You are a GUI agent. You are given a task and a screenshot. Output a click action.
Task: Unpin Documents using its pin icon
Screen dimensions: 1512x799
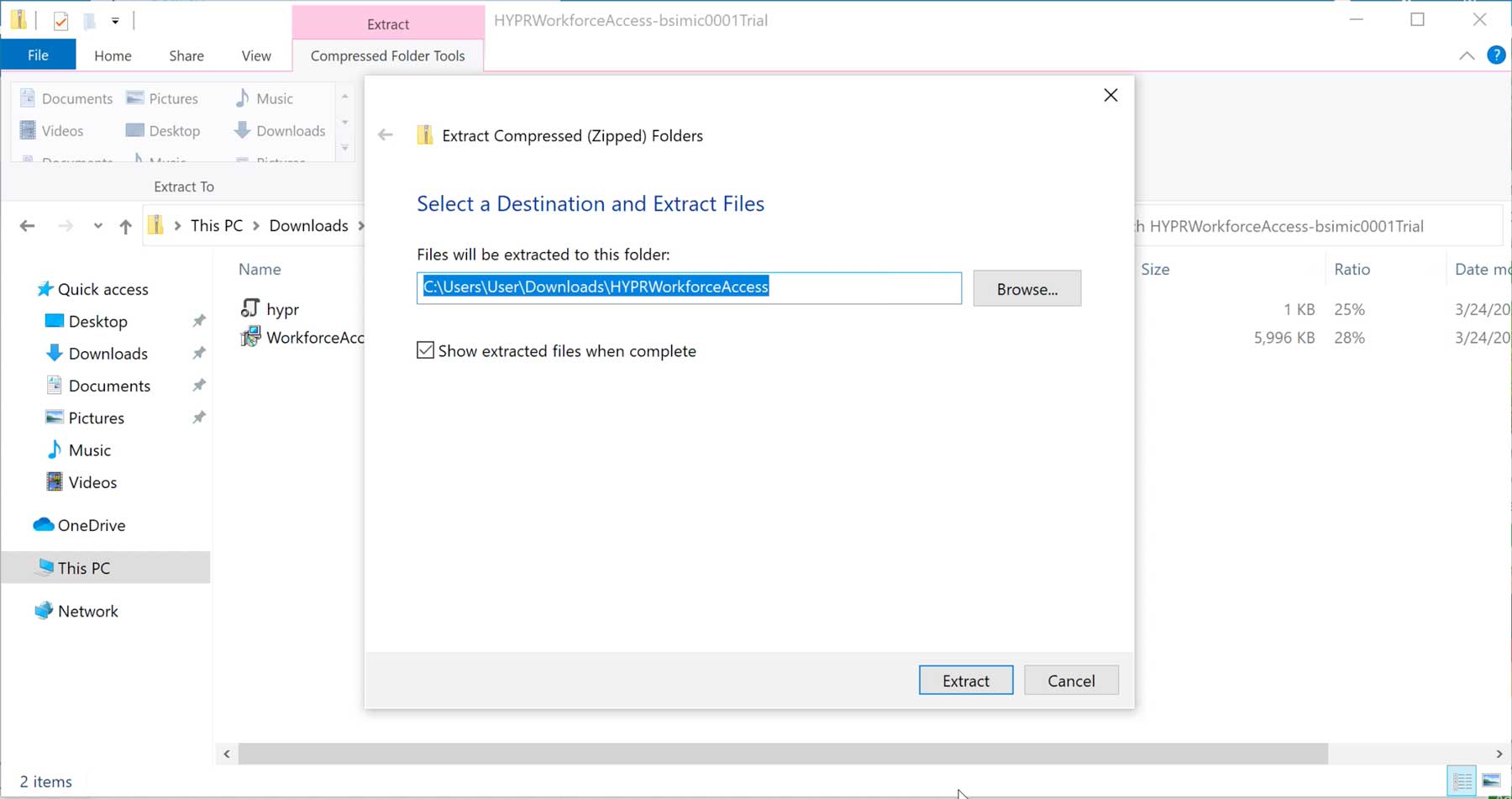tap(198, 386)
